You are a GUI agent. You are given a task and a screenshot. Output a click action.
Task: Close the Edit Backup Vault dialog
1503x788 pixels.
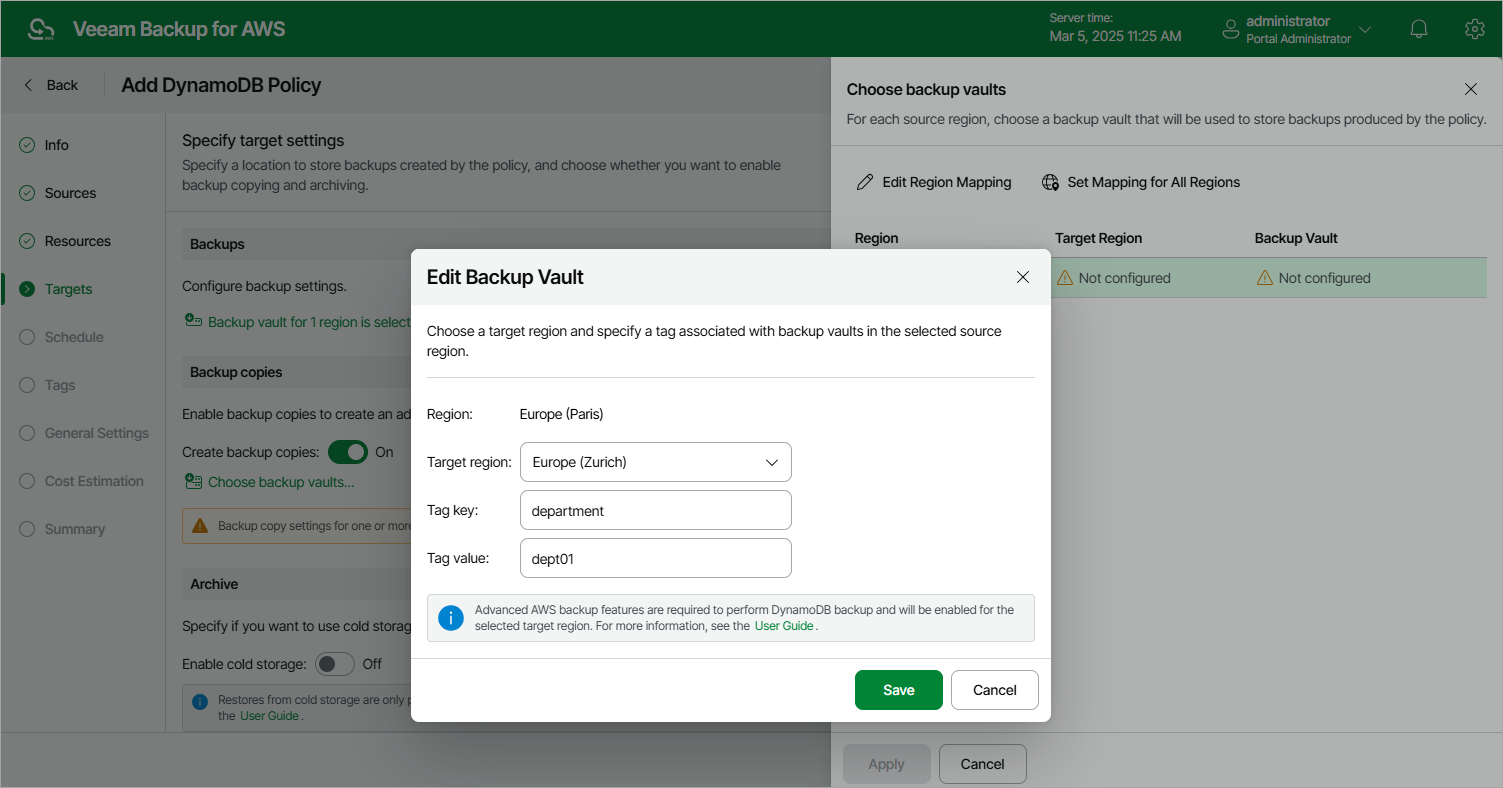pos(1022,277)
